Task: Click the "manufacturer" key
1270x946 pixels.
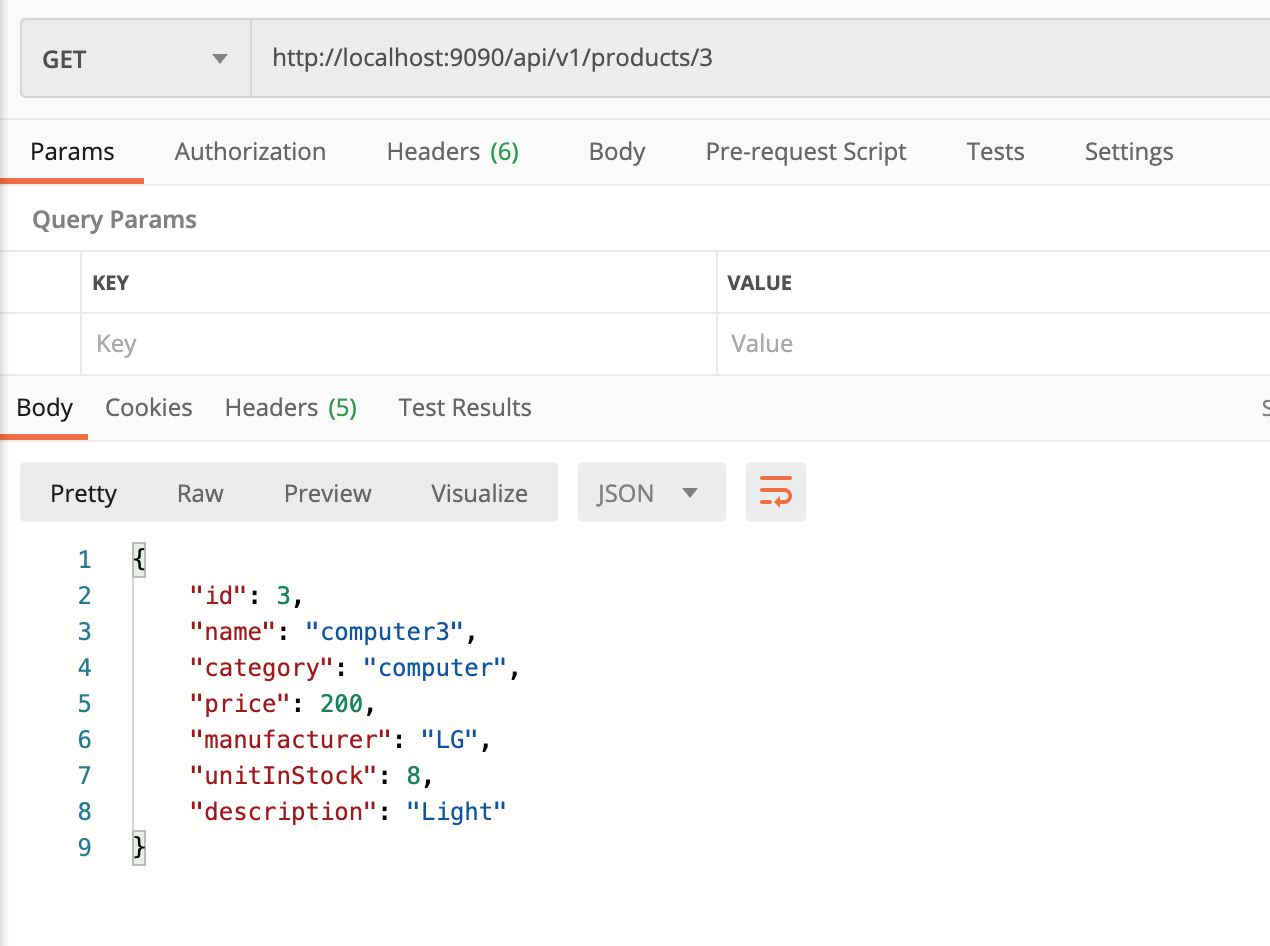Action: (290, 740)
